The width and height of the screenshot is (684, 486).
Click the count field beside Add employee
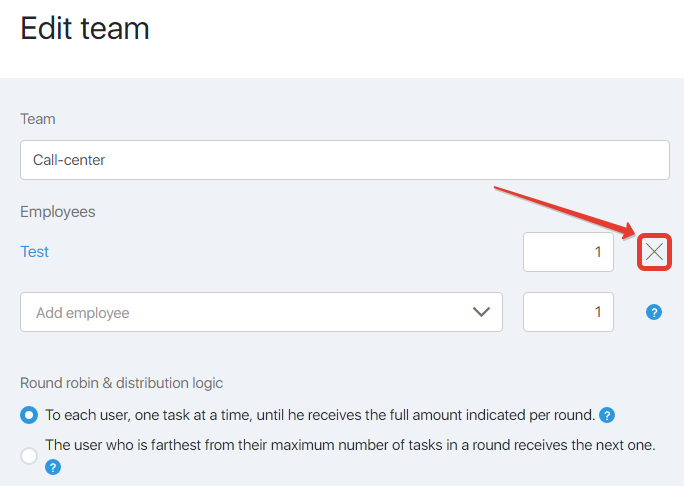pyautogui.click(x=568, y=312)
